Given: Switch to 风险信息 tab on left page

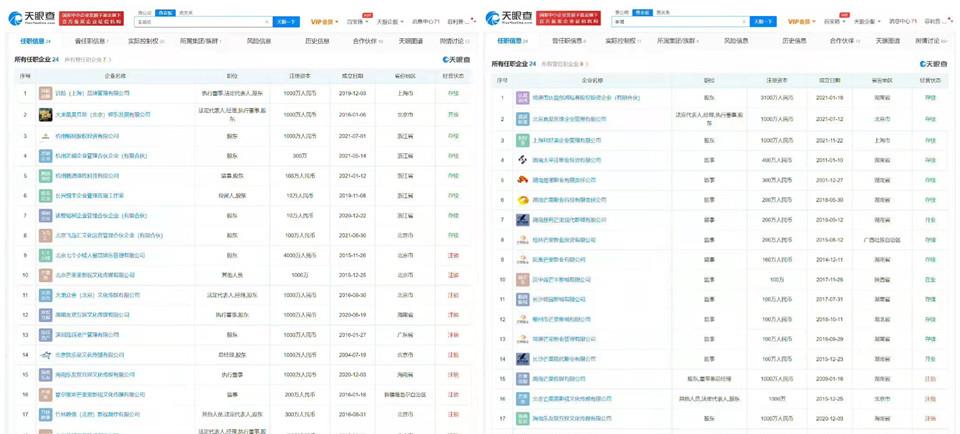Looking at the screenshot, I should pyautogui.click(x=259, y=42).
